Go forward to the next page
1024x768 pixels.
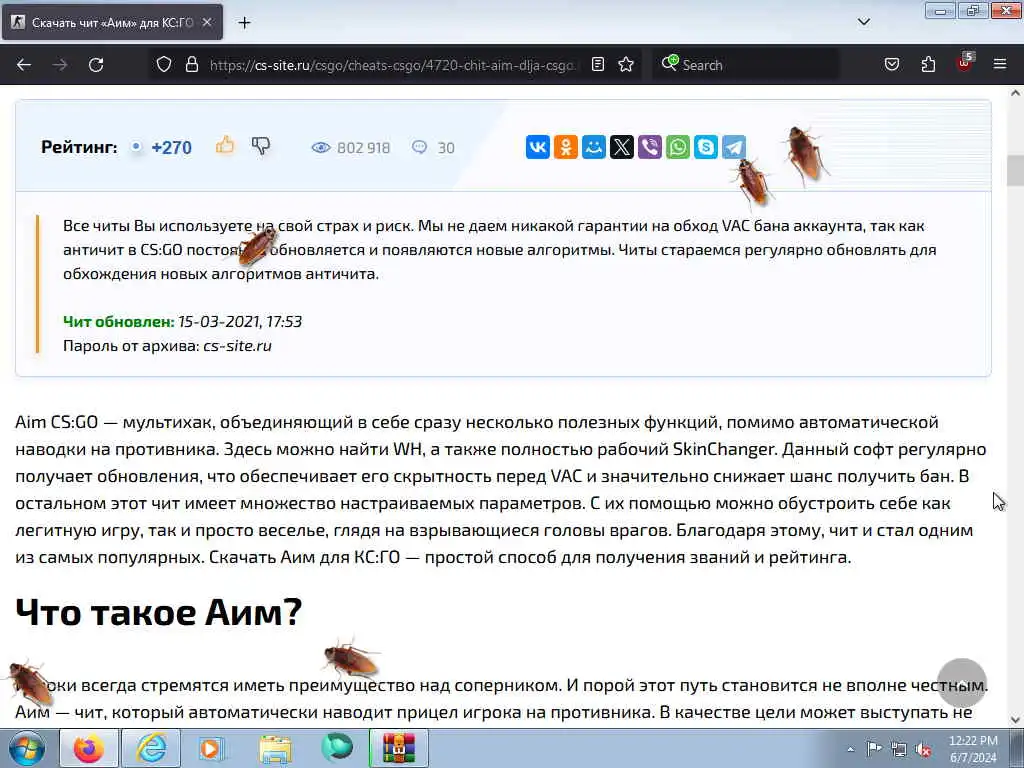coord(60,65)
